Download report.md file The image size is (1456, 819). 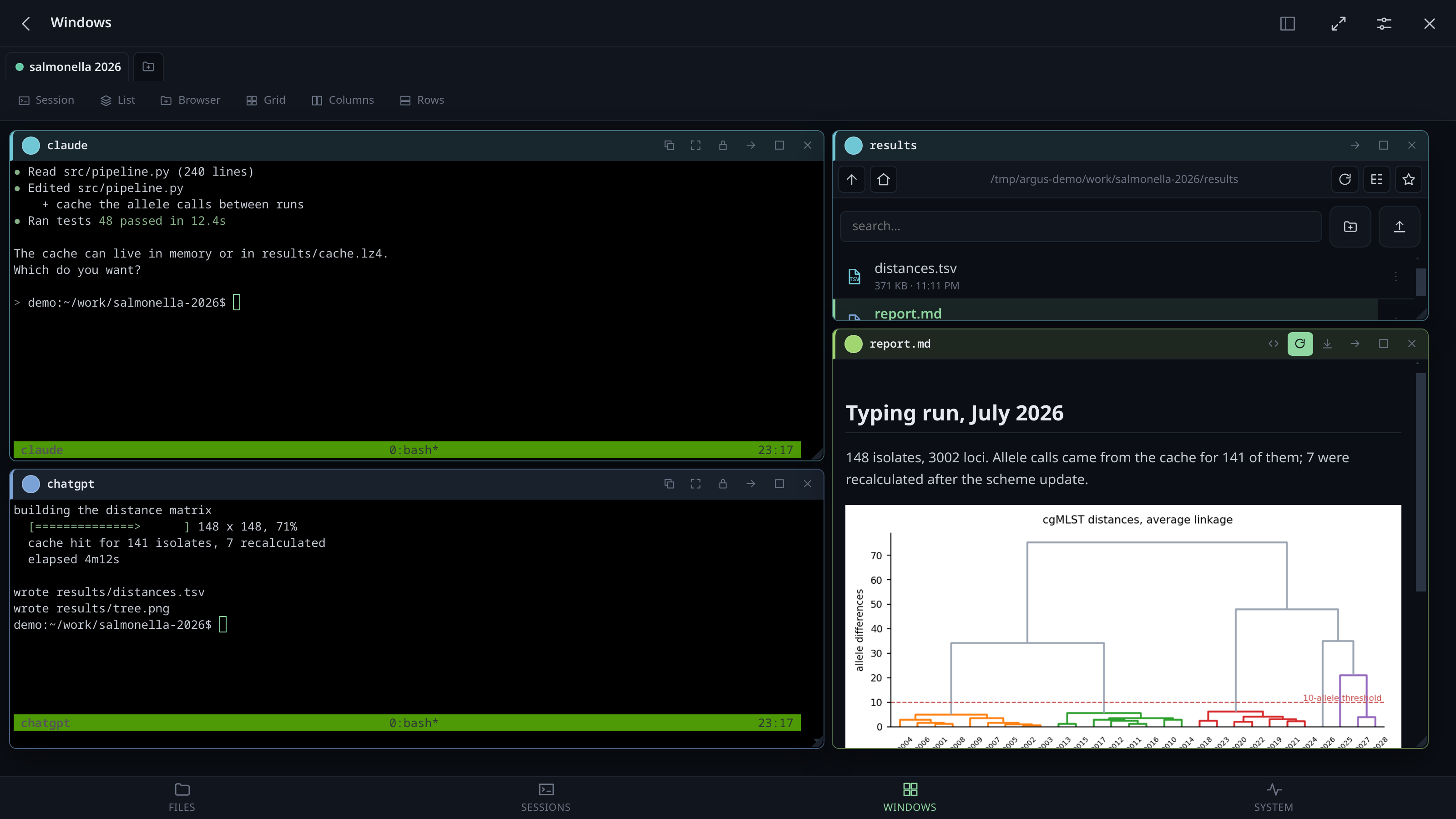click(x=1327, y=344)
